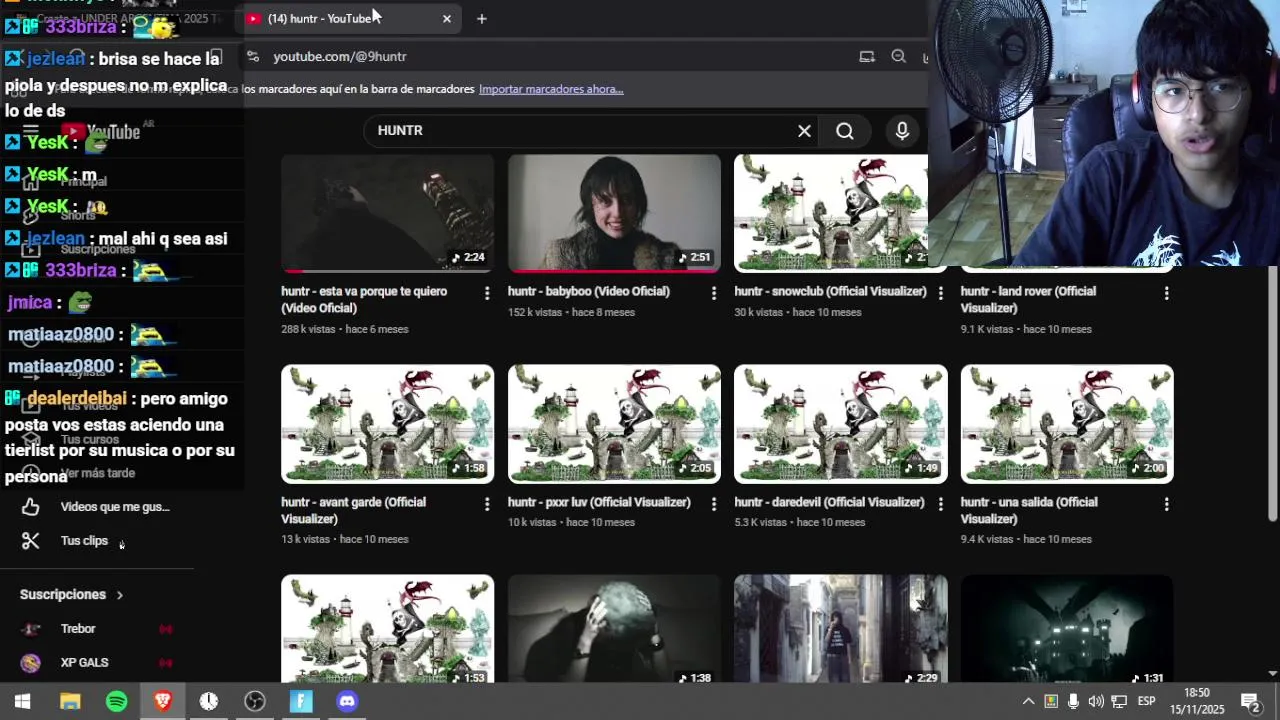Click the zoom magnifier icon in address bar
Viewport: 1280px width, 720px height.
(x=898, y=57)
